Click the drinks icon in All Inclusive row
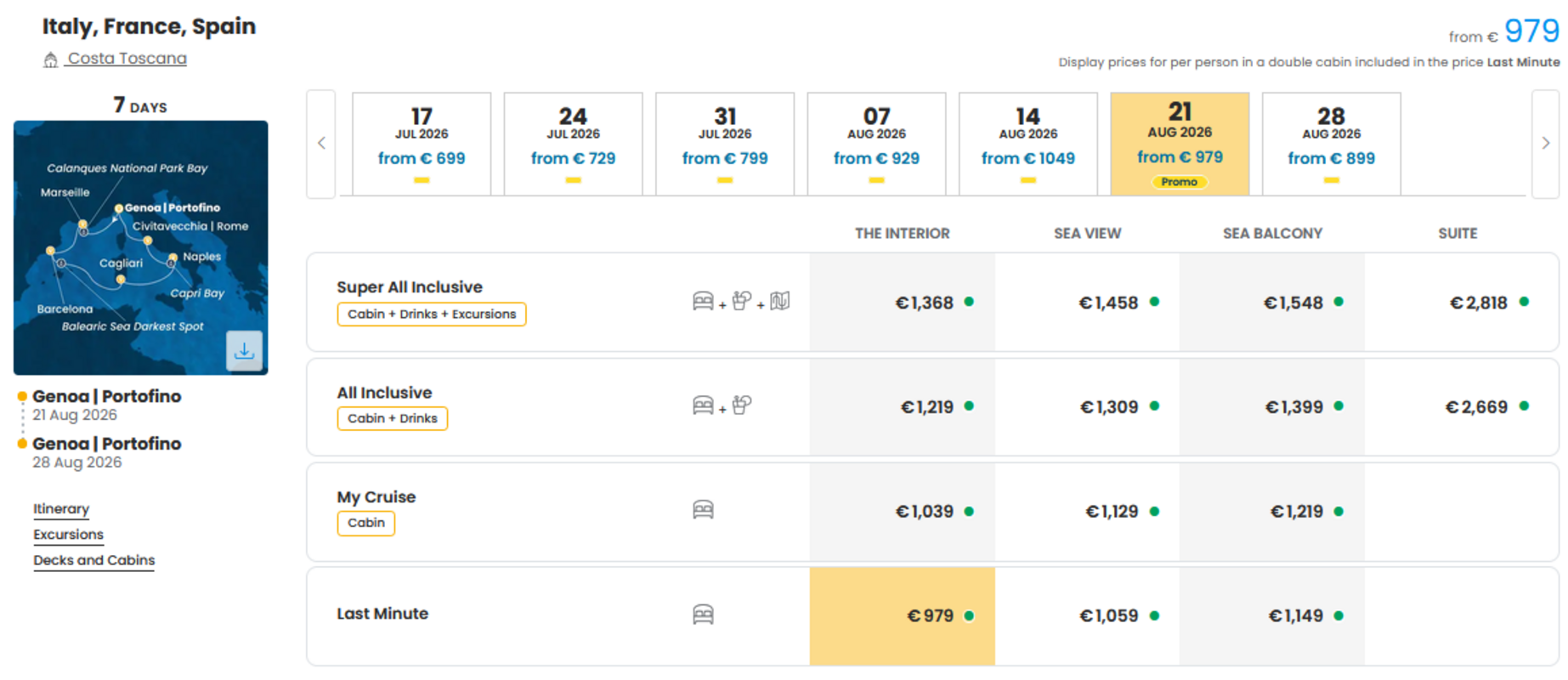This screenshot has width=1568, height=680. tap(742, 405)
